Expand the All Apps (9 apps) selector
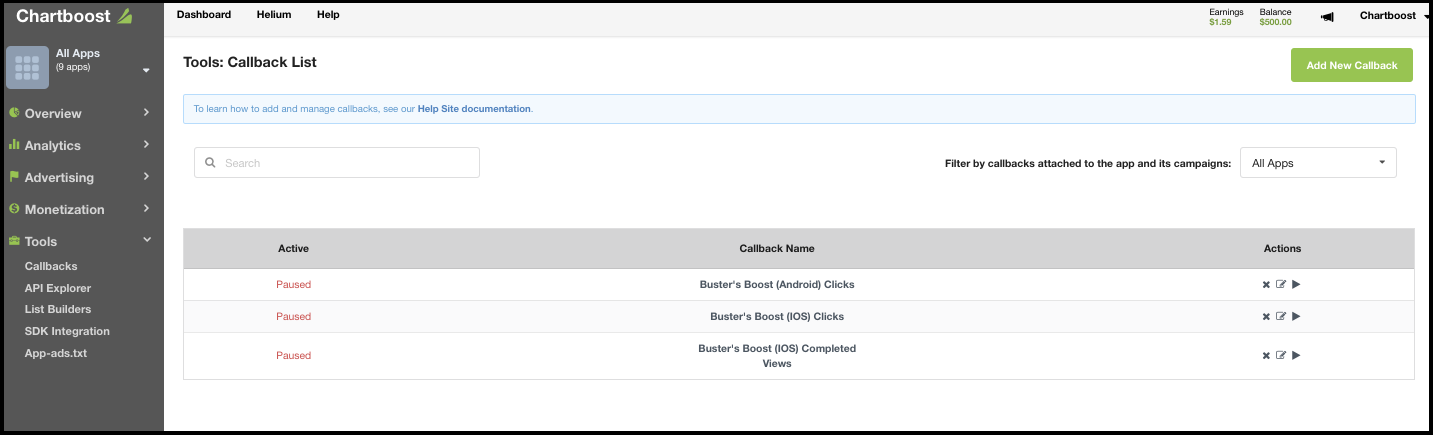The image size is (1433, 435). click(x=146, y=71)
